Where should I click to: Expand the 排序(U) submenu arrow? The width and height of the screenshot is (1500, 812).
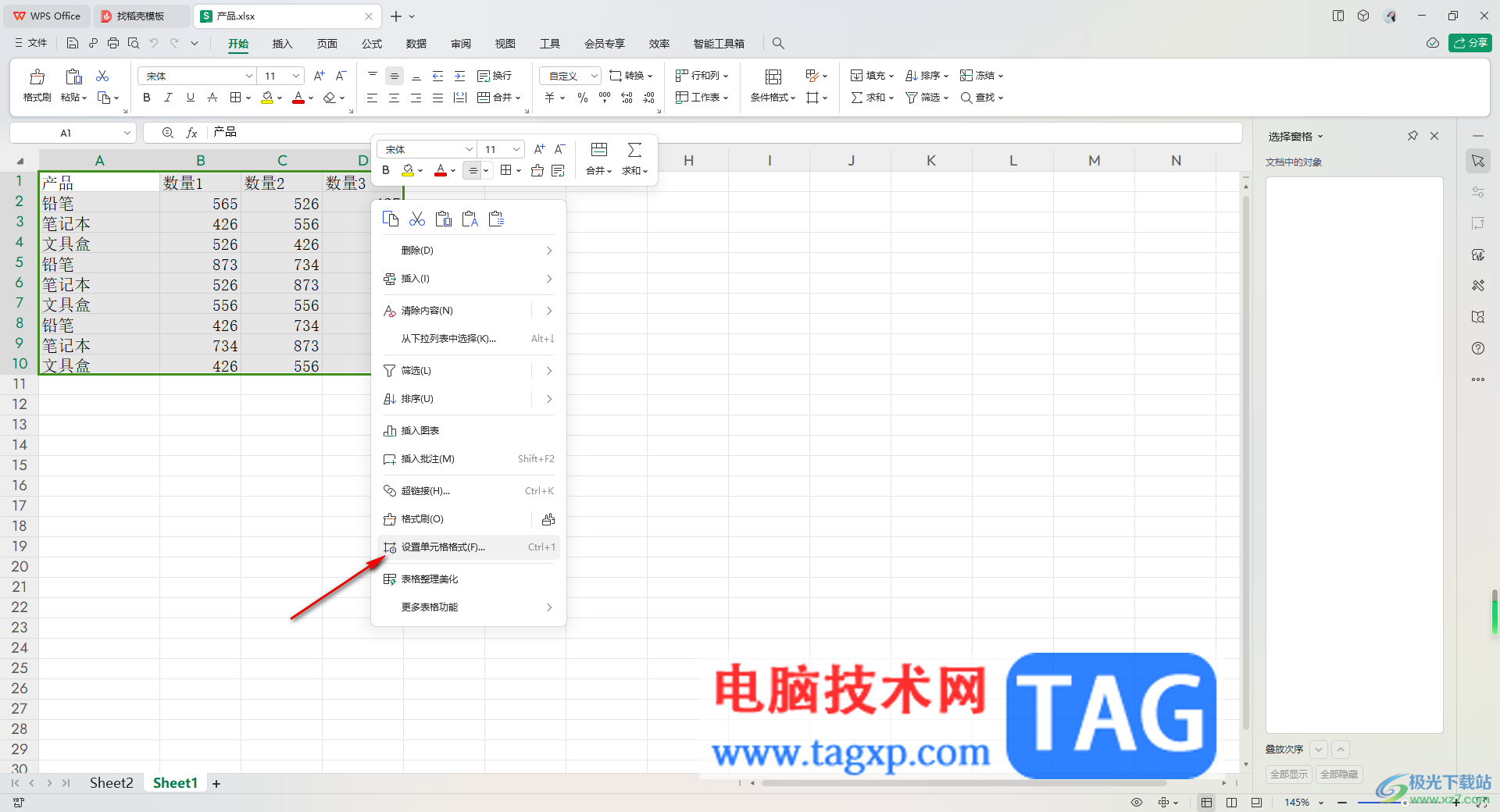click(549, 399)
